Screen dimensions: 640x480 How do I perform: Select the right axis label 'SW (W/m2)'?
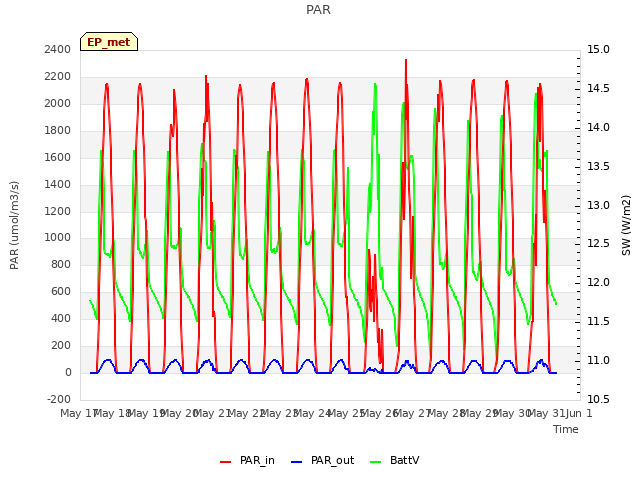click(x=626, y=225)
